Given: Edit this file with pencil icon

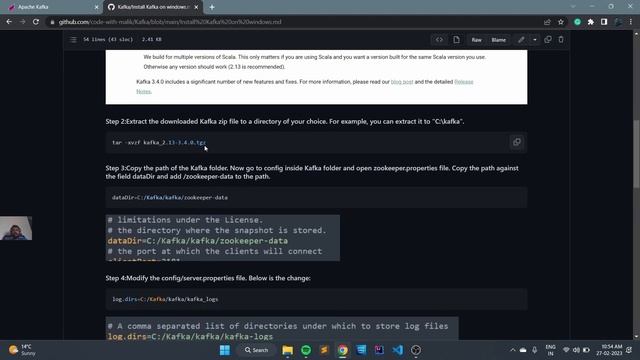Looking at the screenshot, I should tap(521, 40).
